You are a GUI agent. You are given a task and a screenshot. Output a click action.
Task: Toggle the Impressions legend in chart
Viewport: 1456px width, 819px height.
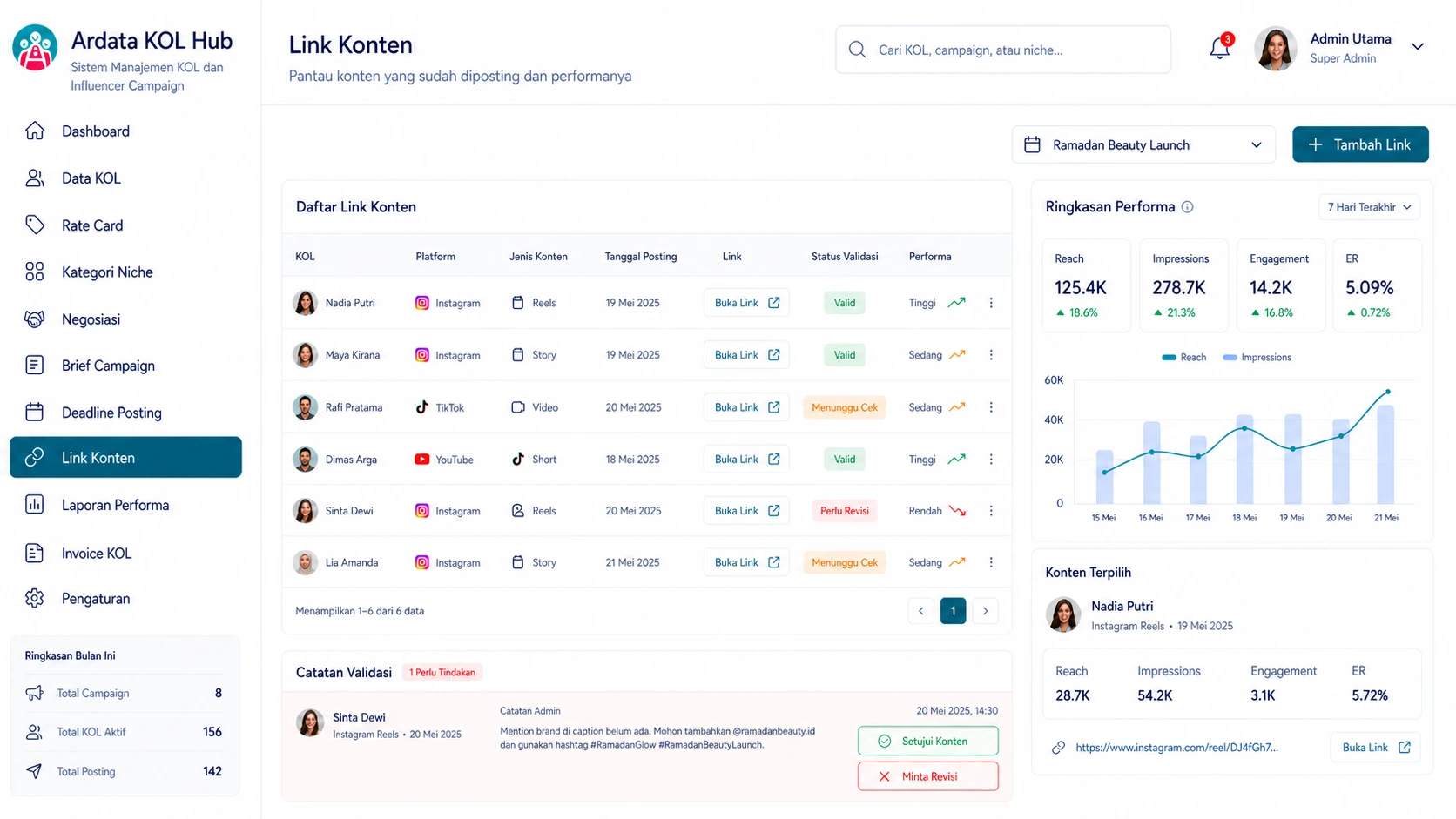coord(1257,358)
